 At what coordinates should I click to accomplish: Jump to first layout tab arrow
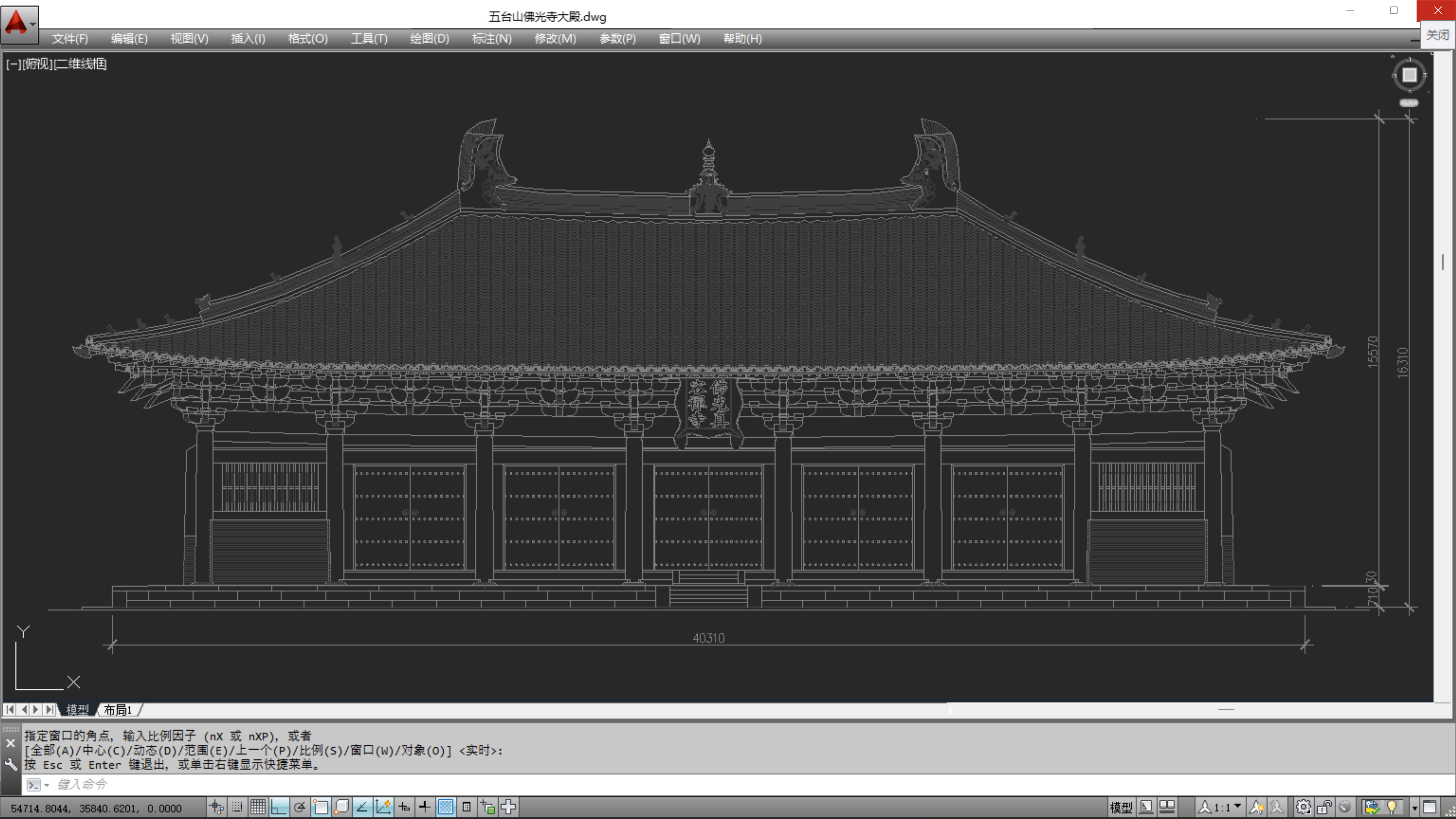11,709
